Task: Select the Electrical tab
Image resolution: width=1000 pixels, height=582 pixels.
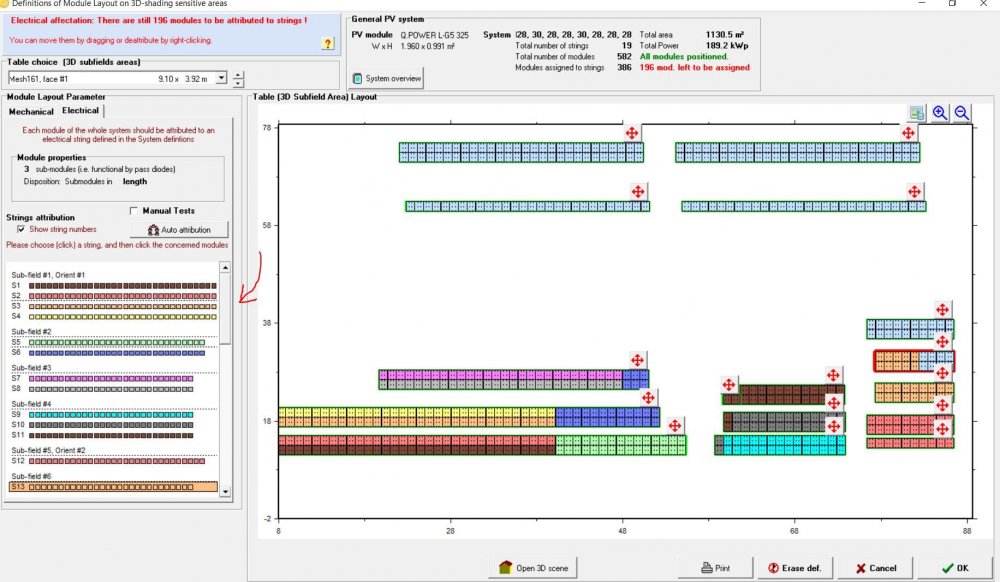Action: pyautogui.click(x=80, y=111)
